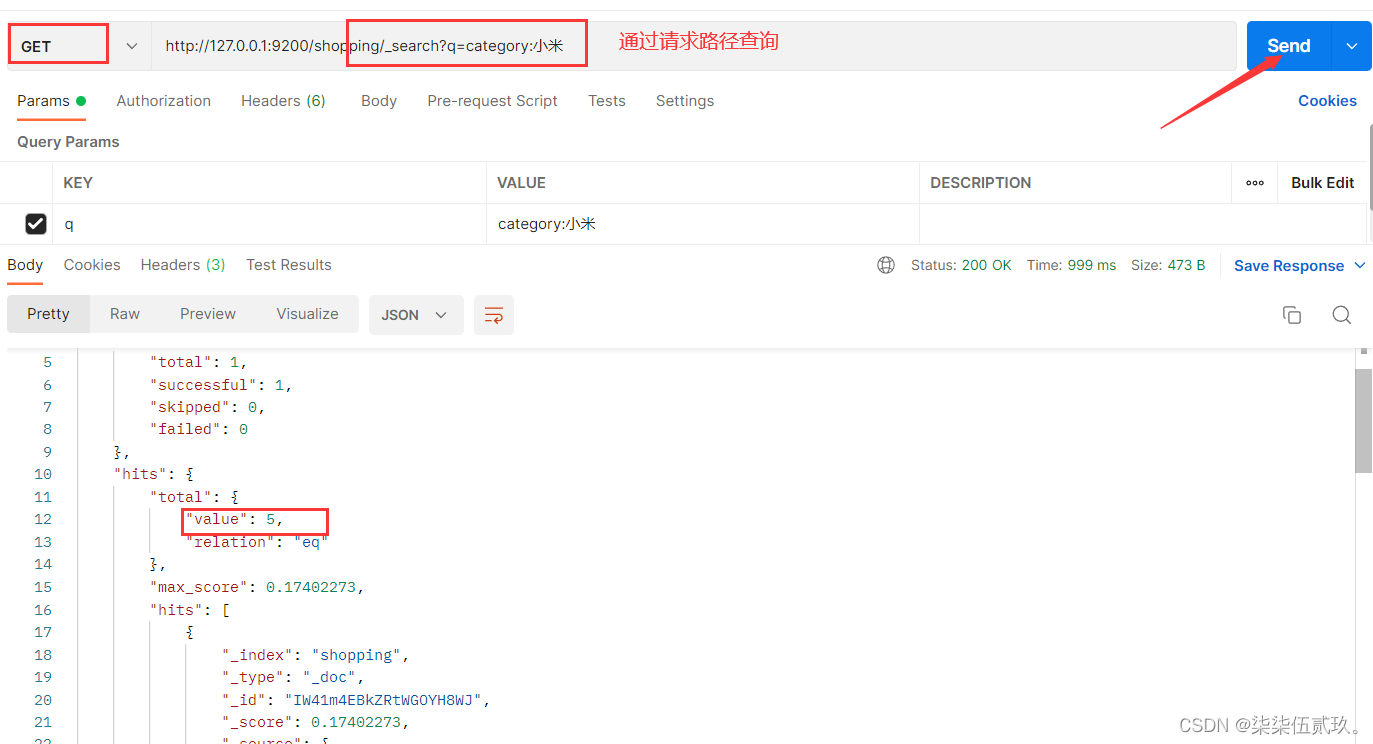The width and height of the screenshot is (1373, 744).
Task: Switch to the Params tab
Action: [51, 101]
